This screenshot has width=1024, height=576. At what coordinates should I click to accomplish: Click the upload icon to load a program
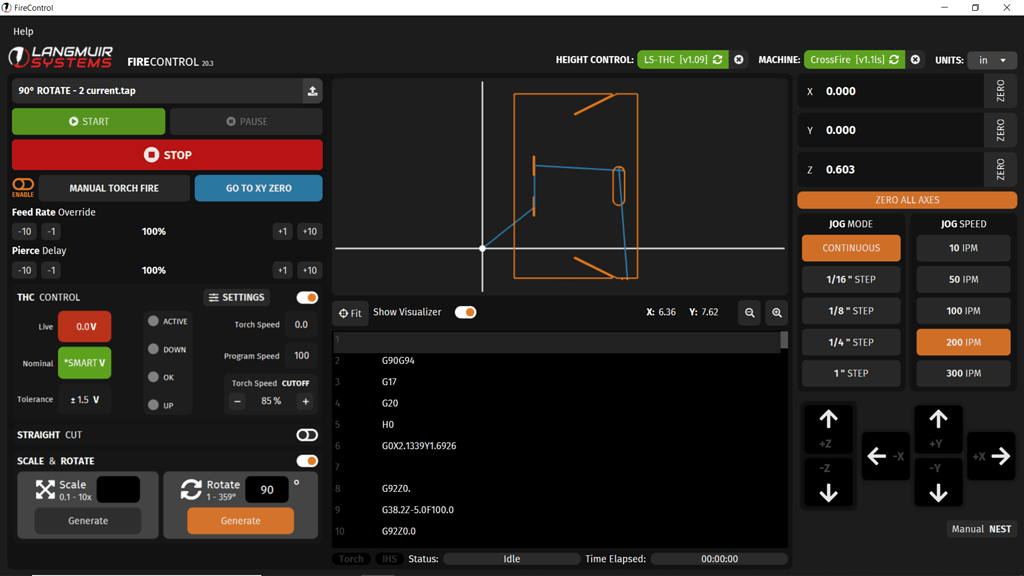[311, 90]
